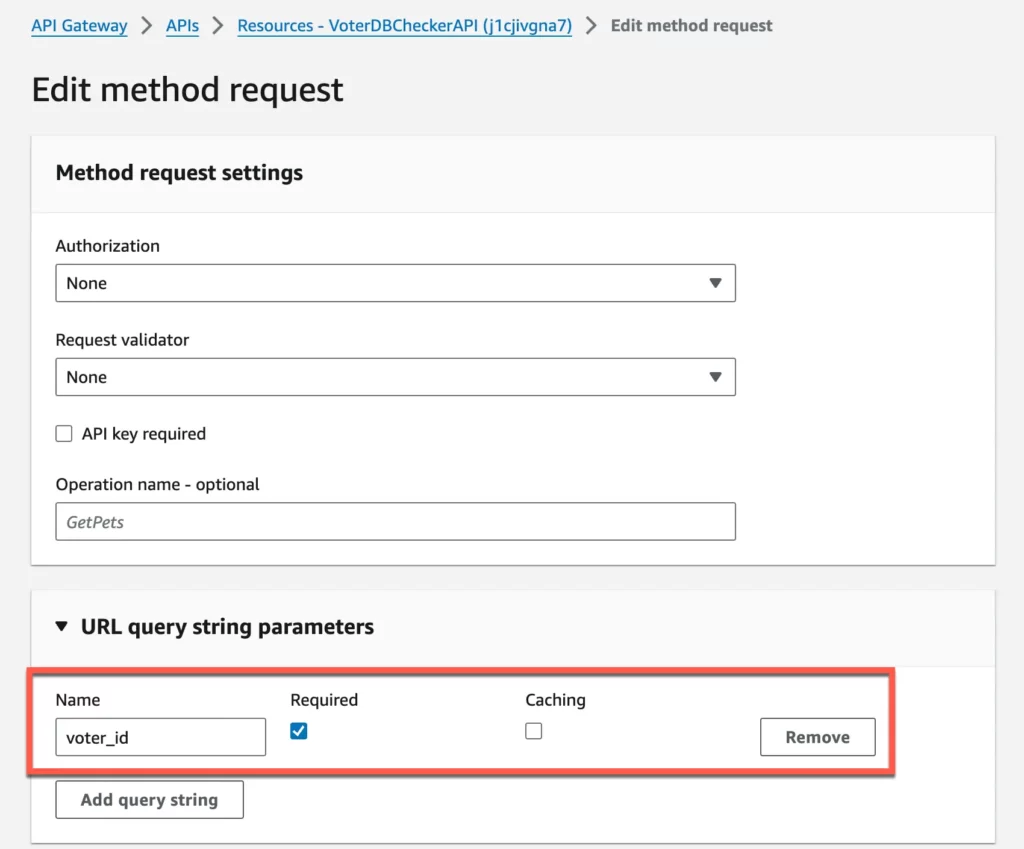Click the 'Name' column header

click(78, 699)
